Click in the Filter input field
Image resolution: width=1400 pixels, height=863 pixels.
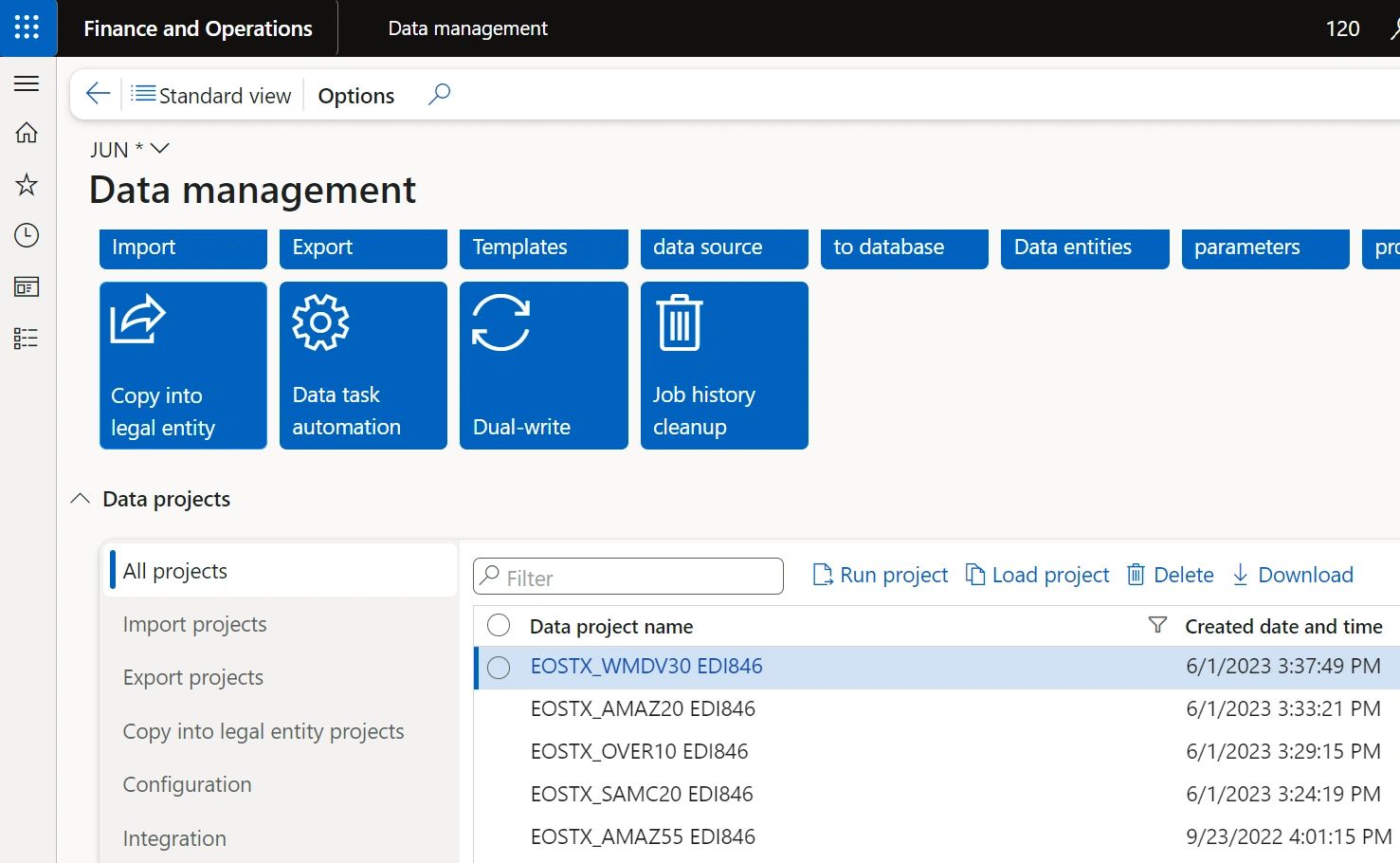pyautogui.click(x=628, y=577)
